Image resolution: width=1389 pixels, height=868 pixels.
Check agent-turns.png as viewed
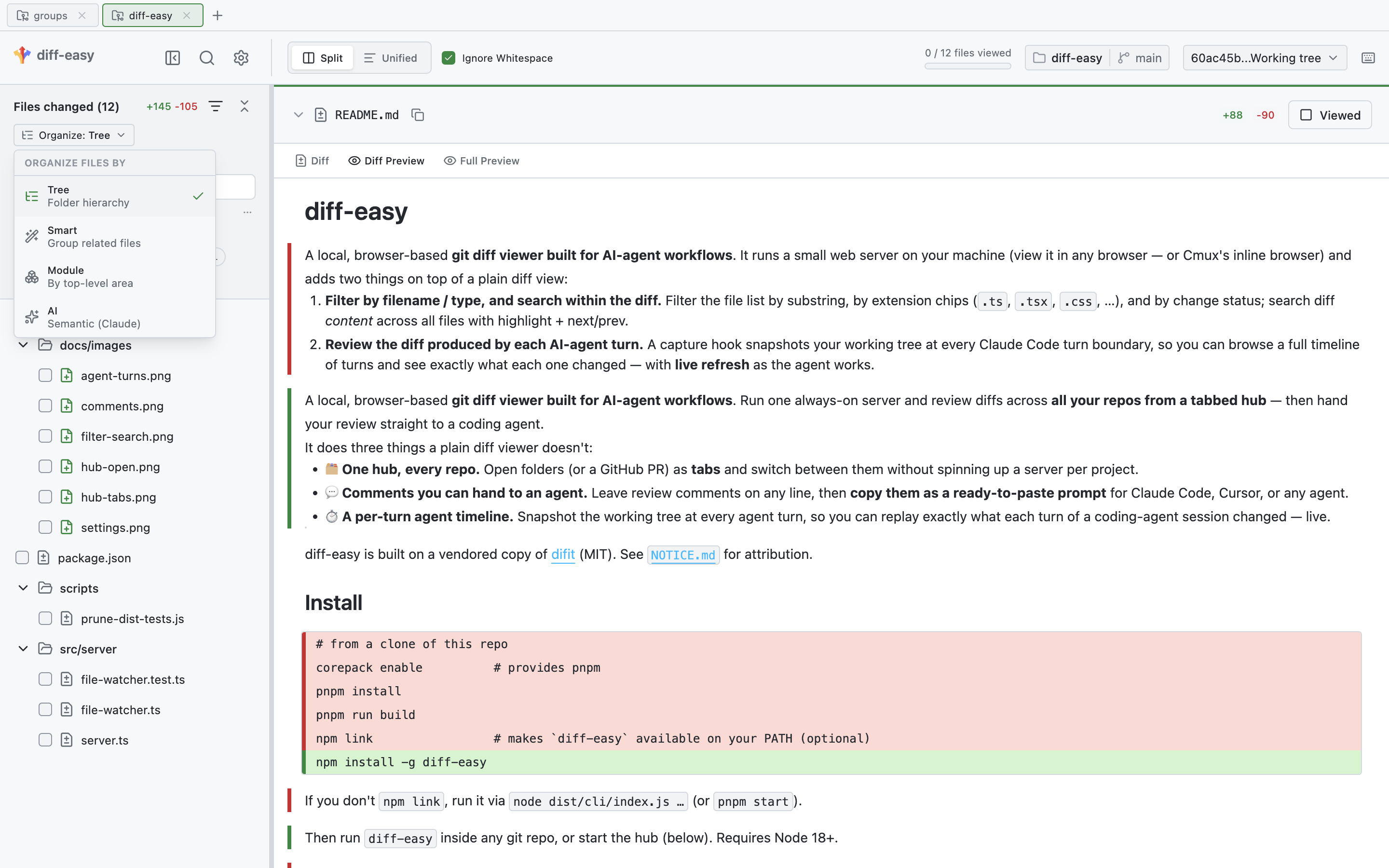coord(45,376)
